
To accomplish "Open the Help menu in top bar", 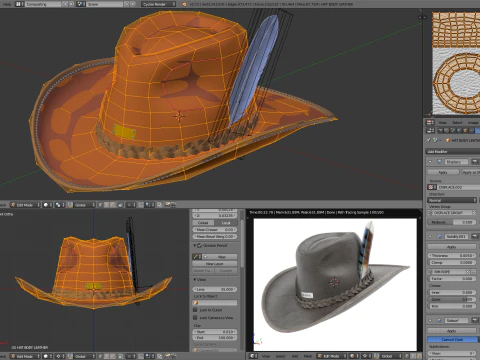I will click(6, 4).
